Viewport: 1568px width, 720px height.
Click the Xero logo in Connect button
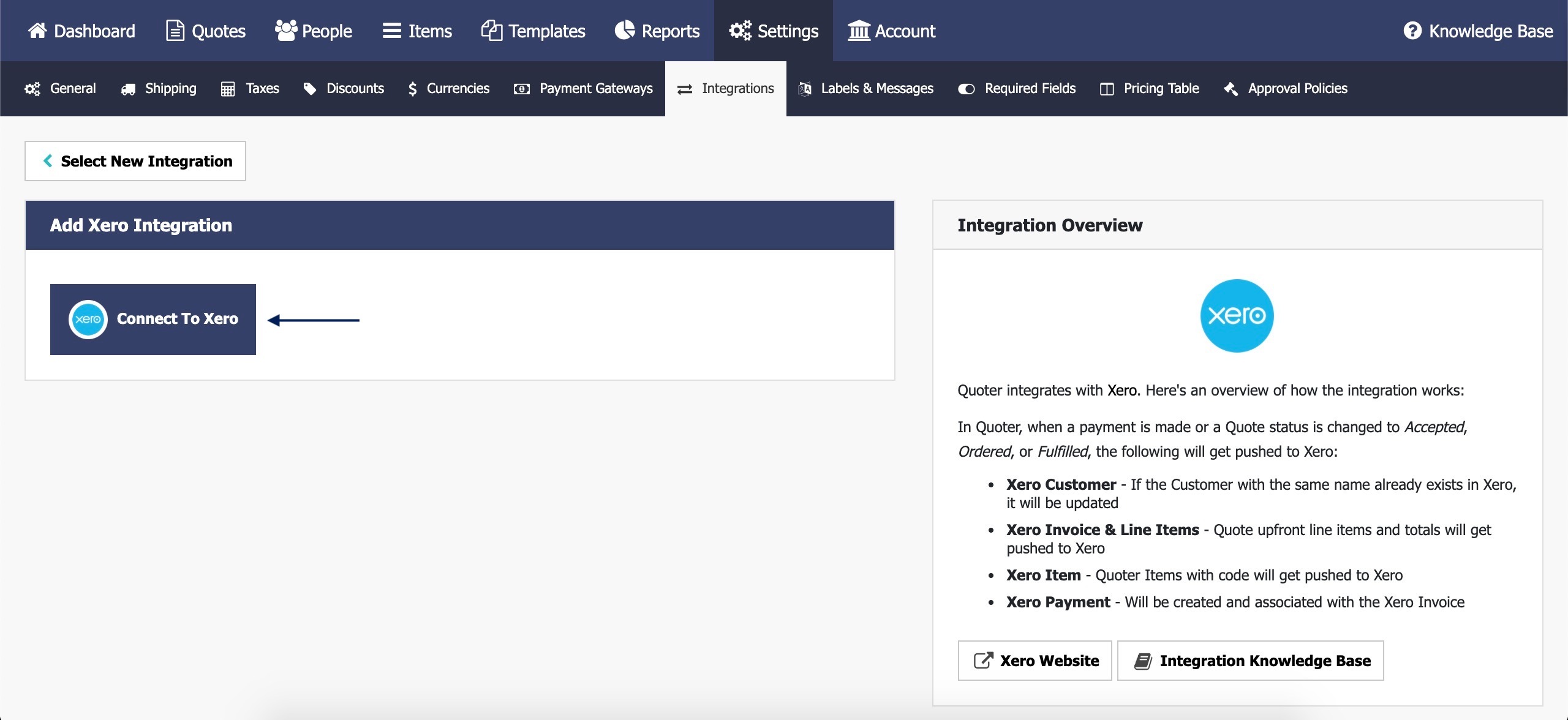(x=88, y=319)
